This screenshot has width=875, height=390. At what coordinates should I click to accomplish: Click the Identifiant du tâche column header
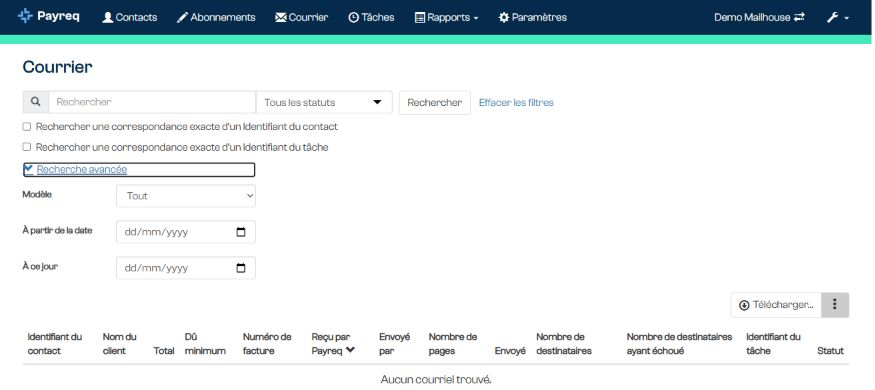(773, 344)
